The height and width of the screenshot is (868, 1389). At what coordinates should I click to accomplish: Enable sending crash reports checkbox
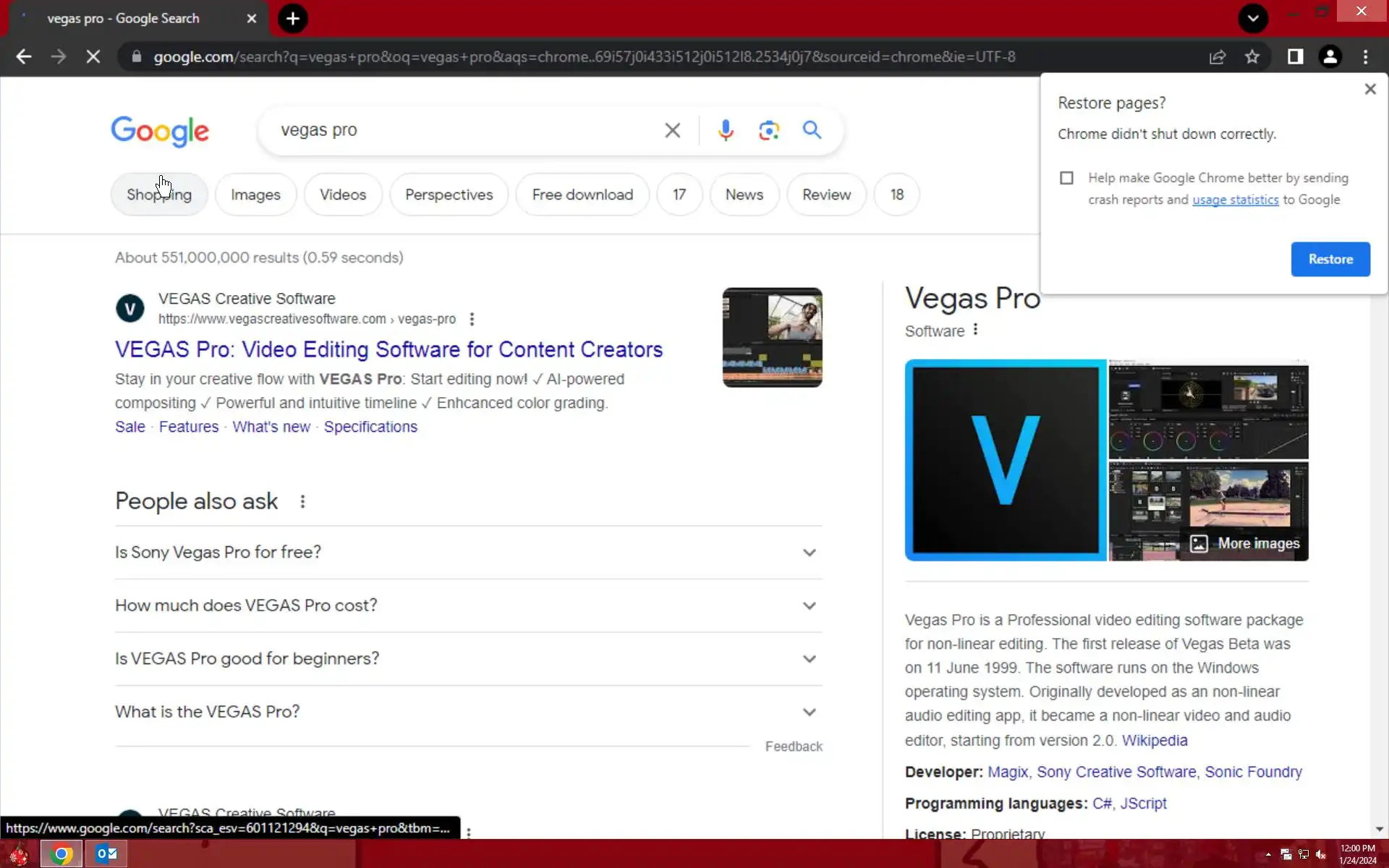click(x=1066, y=178)
